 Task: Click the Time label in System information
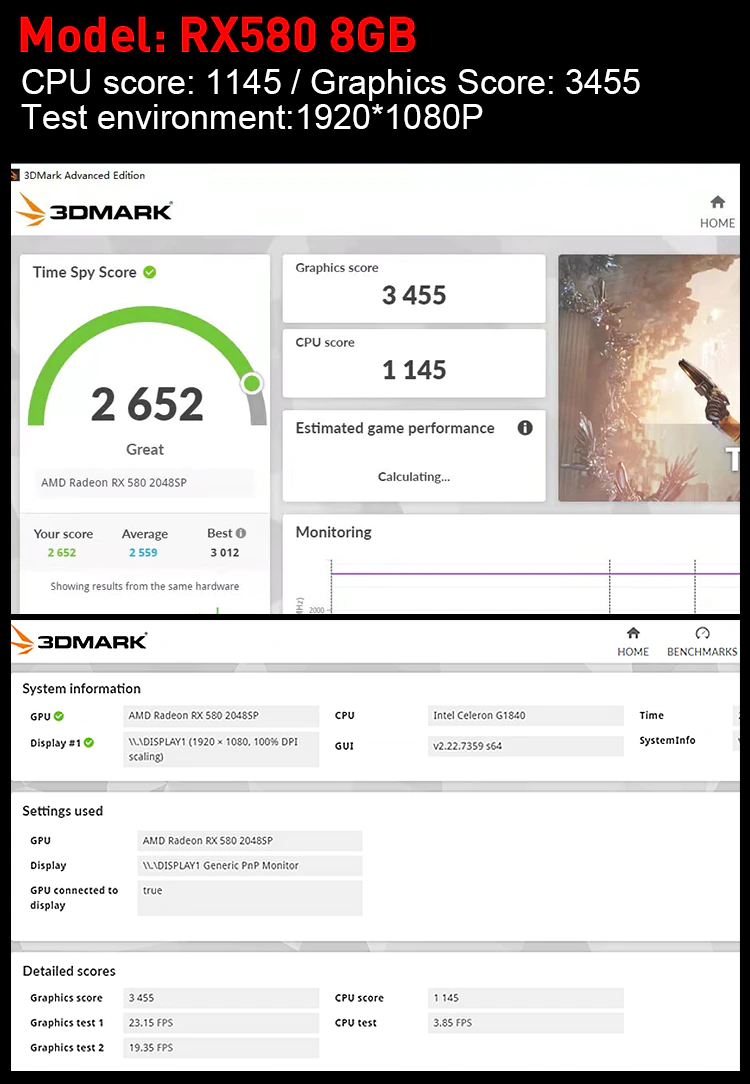pyautogui.click(x=651, y=716)
